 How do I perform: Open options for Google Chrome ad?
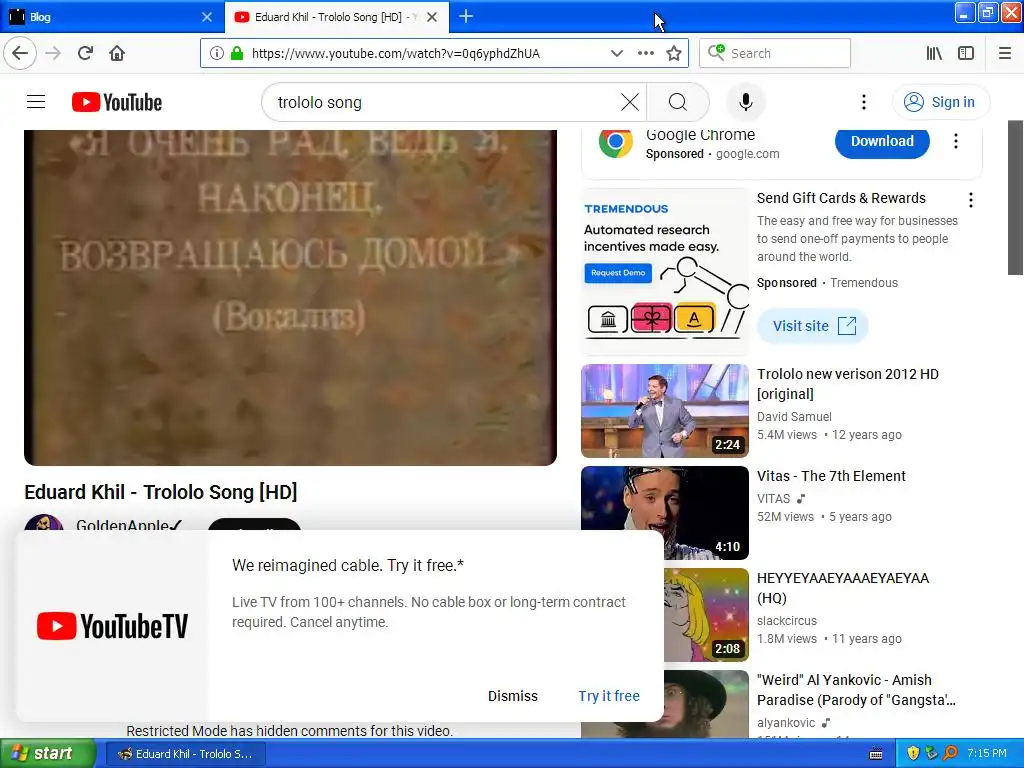pos(955,141)
